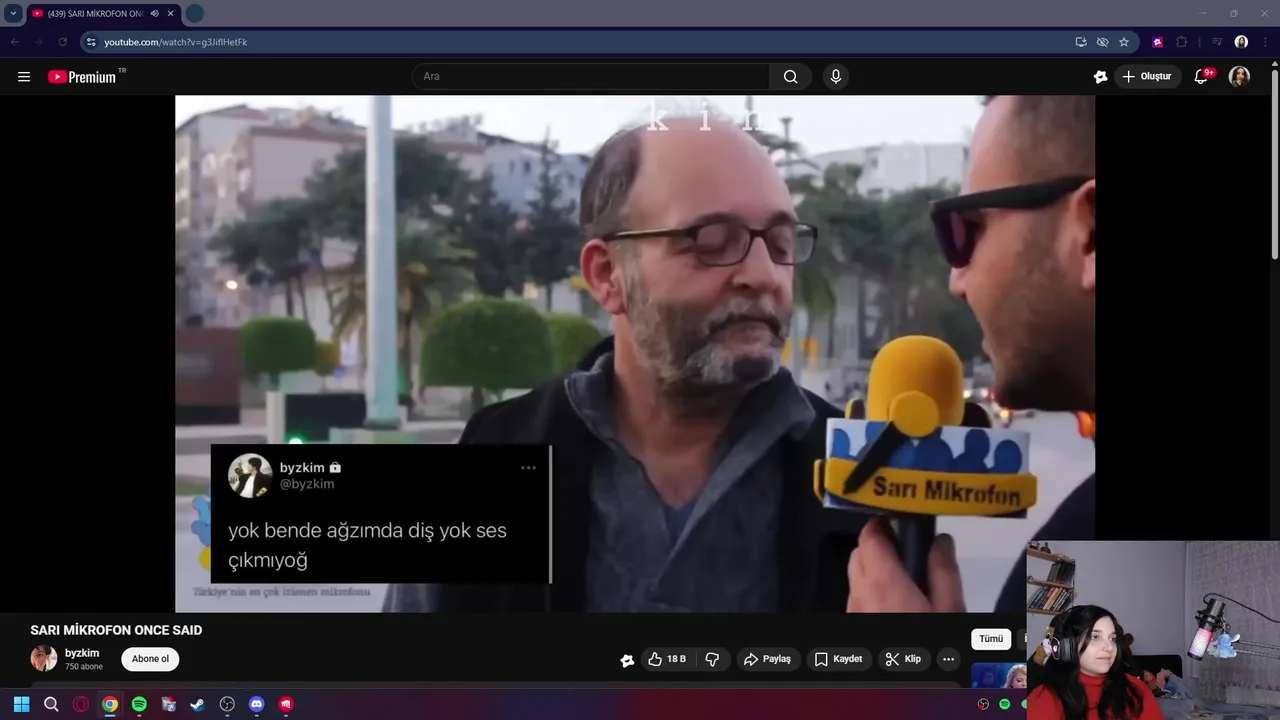Start voice search with the microphone icon

pyautogui.click(x=836, y=77)
